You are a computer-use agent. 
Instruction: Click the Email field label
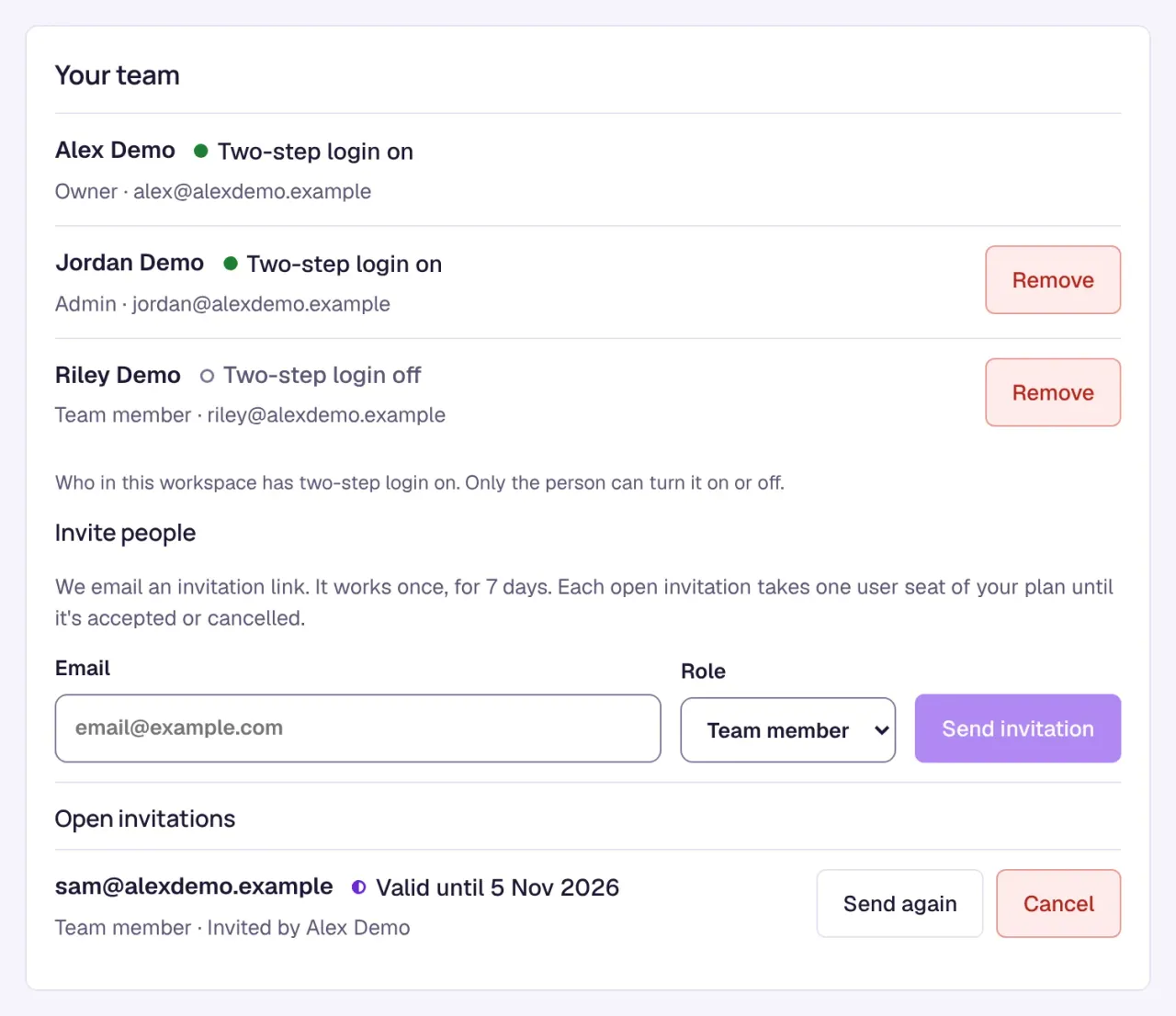click(x=83, y=668)
